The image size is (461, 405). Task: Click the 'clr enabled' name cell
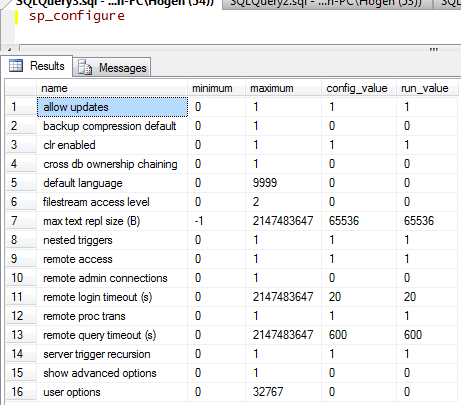[x=112, y=145]
